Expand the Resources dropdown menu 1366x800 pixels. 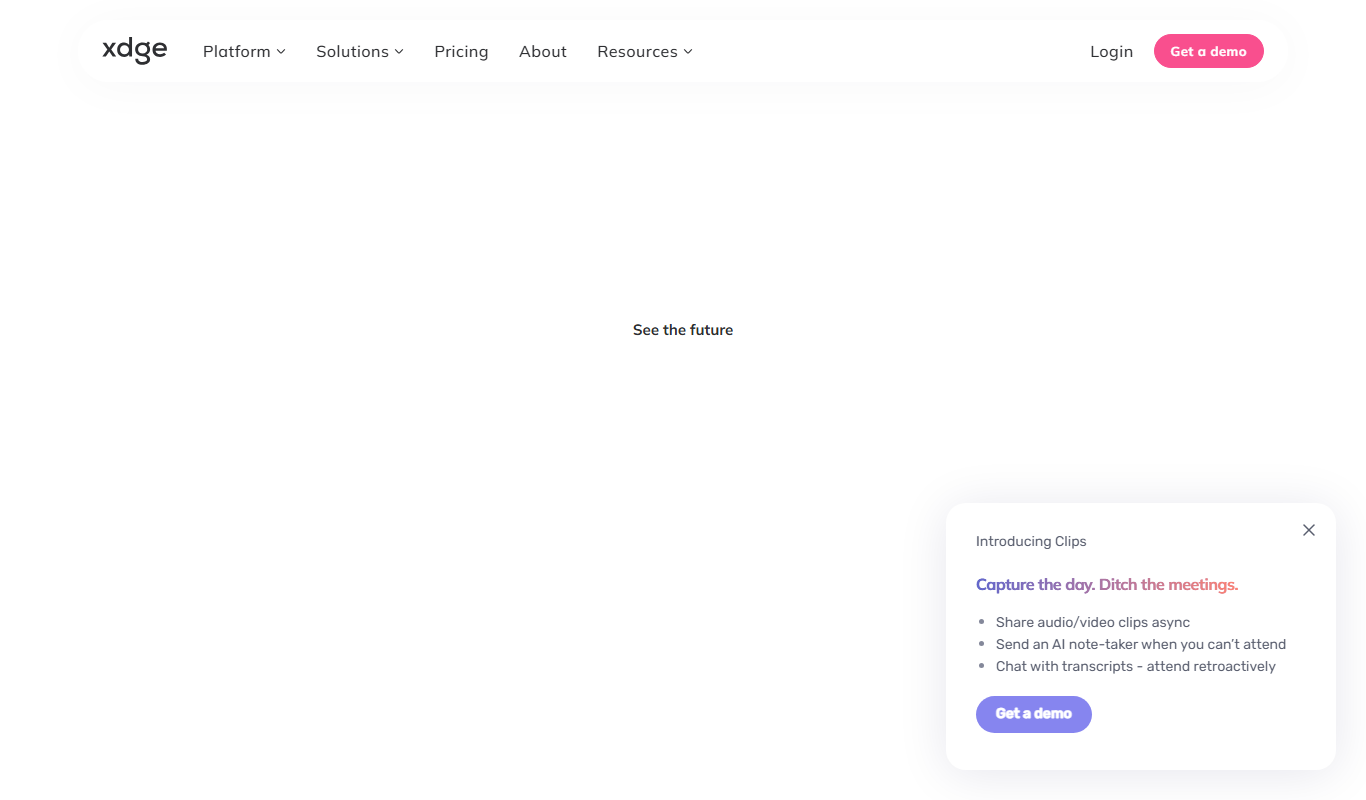[x=645, y=51]
